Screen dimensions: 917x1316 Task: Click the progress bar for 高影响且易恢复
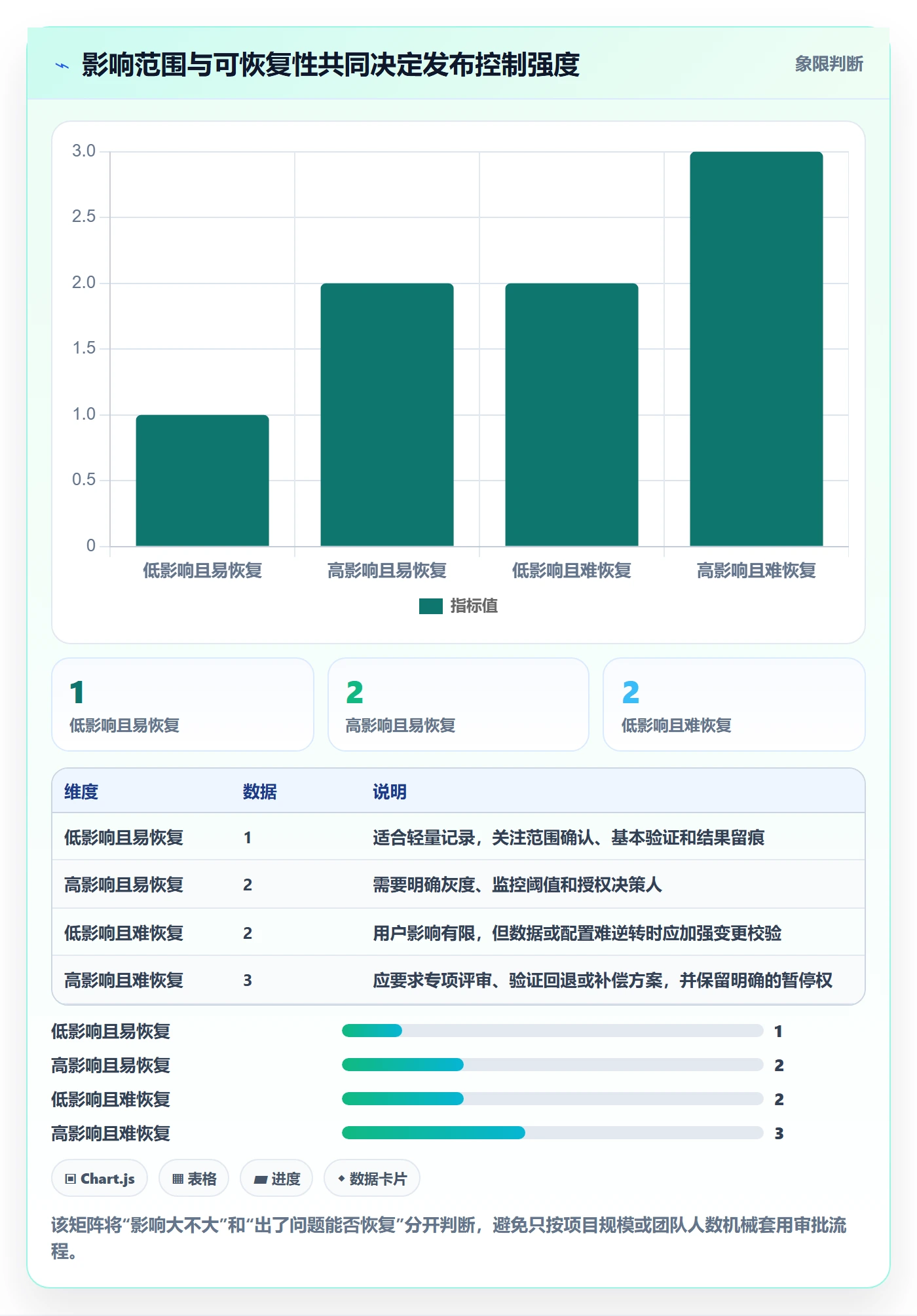click(553, 1065)
